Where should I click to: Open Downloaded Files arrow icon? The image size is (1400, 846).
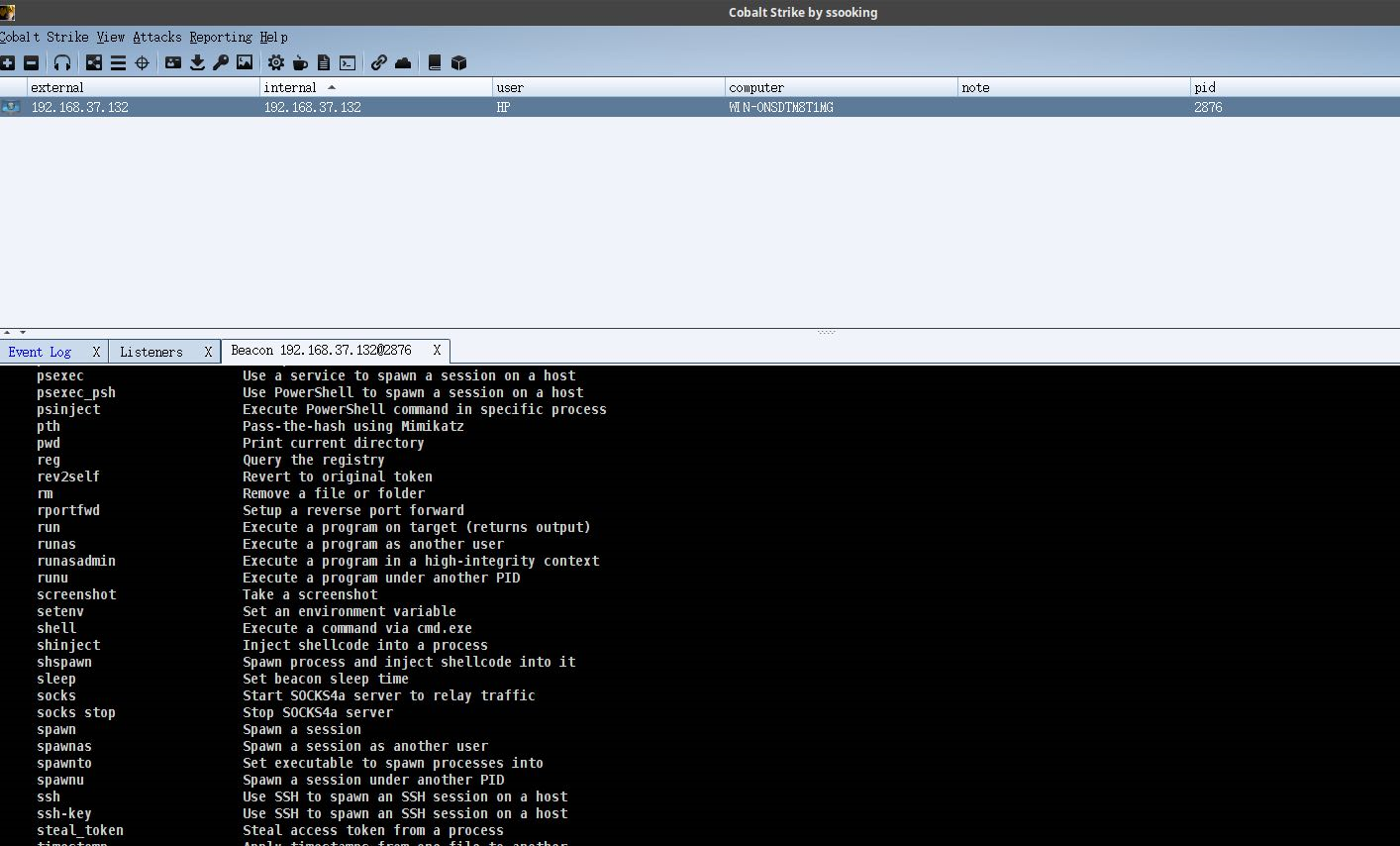197,62
